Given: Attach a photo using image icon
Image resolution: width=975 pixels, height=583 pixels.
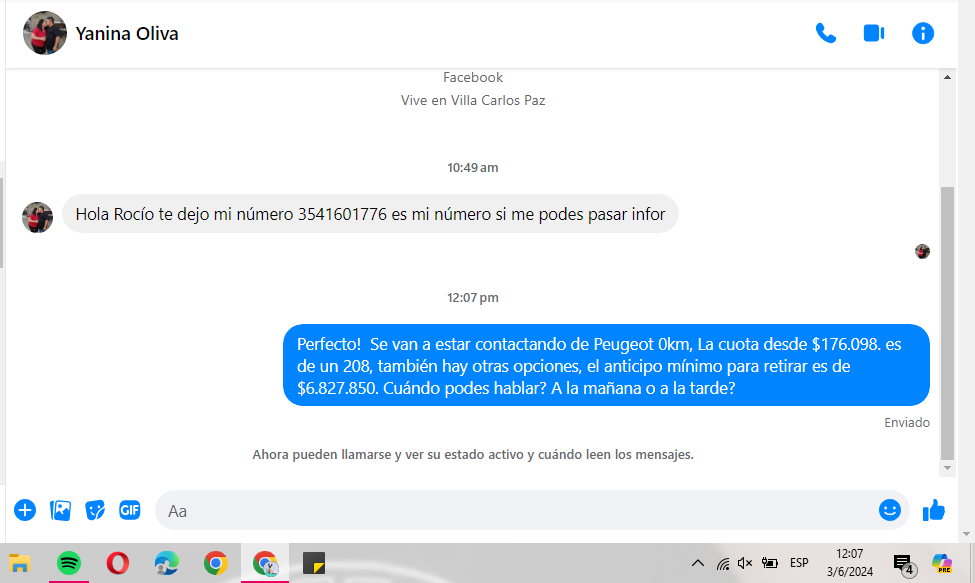Looking at the screenshot, I should [60, 510].
